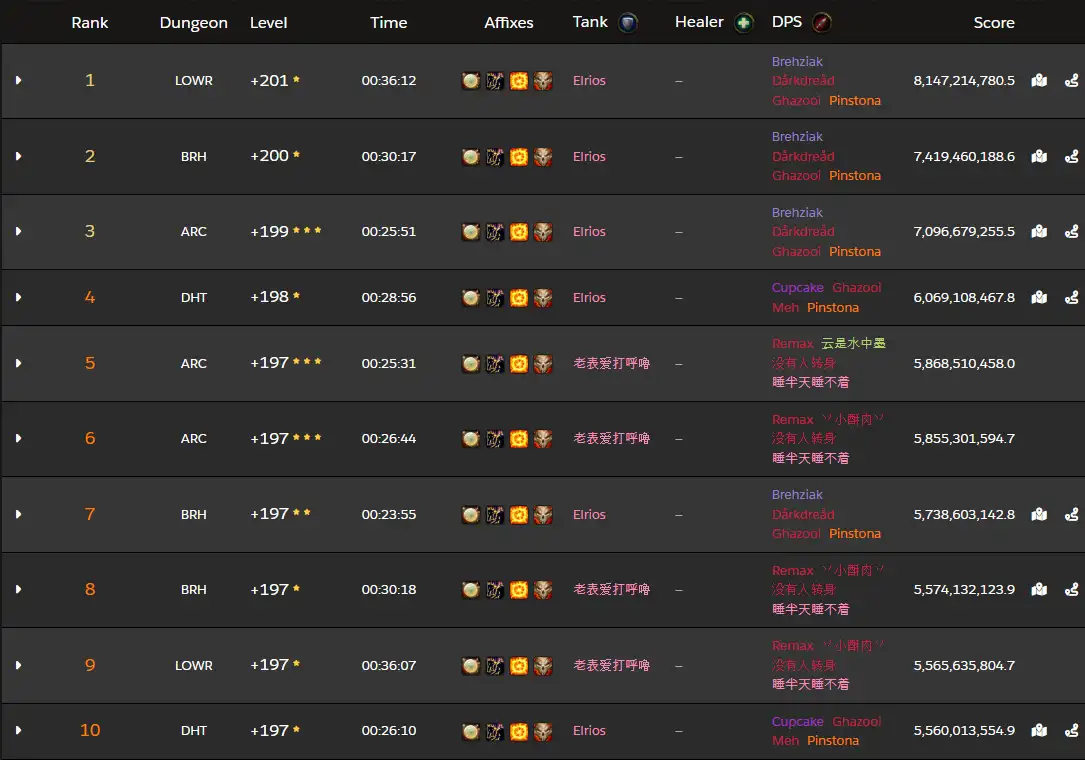Expand the rank 8 BRH row arrow
The width and height of the screenshot is (1085, 760).
[18, 590]
